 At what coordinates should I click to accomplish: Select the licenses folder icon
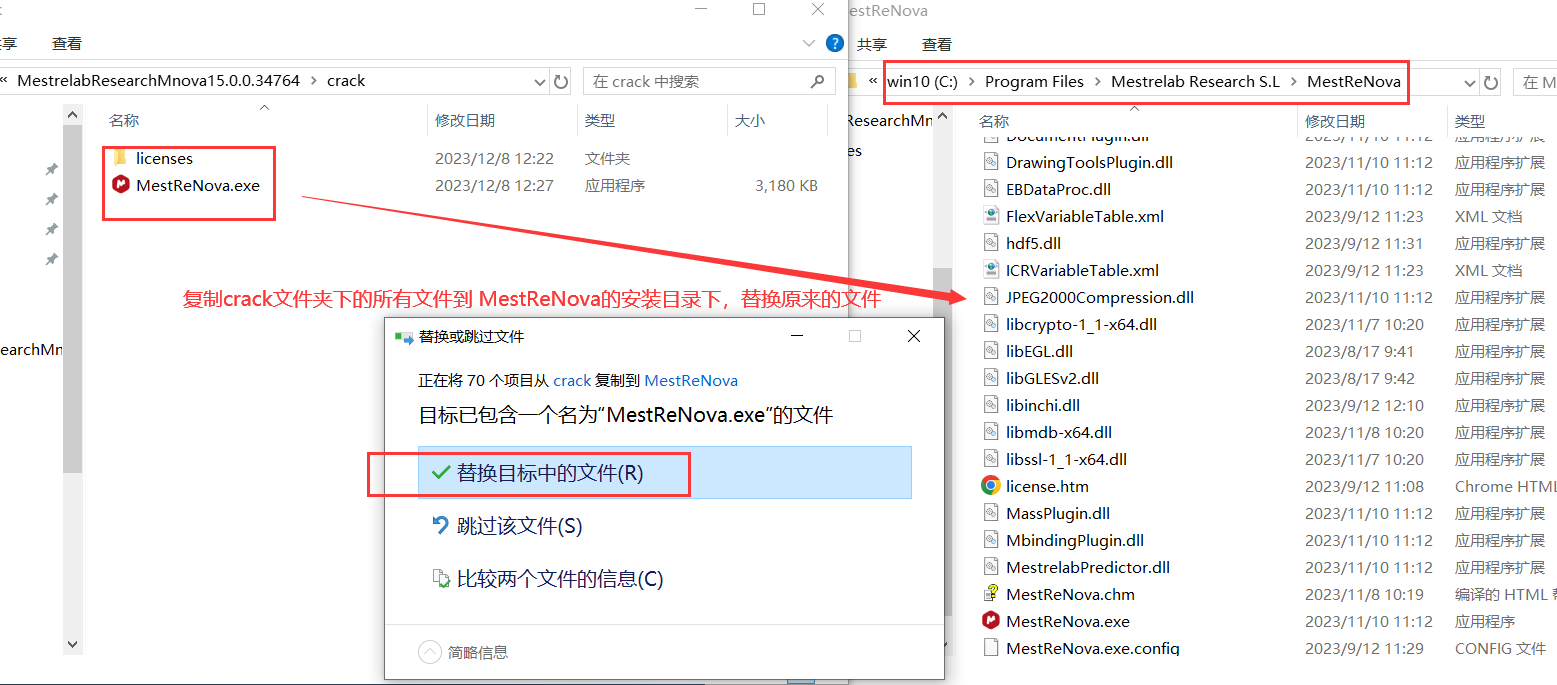[x=120, y=158]
